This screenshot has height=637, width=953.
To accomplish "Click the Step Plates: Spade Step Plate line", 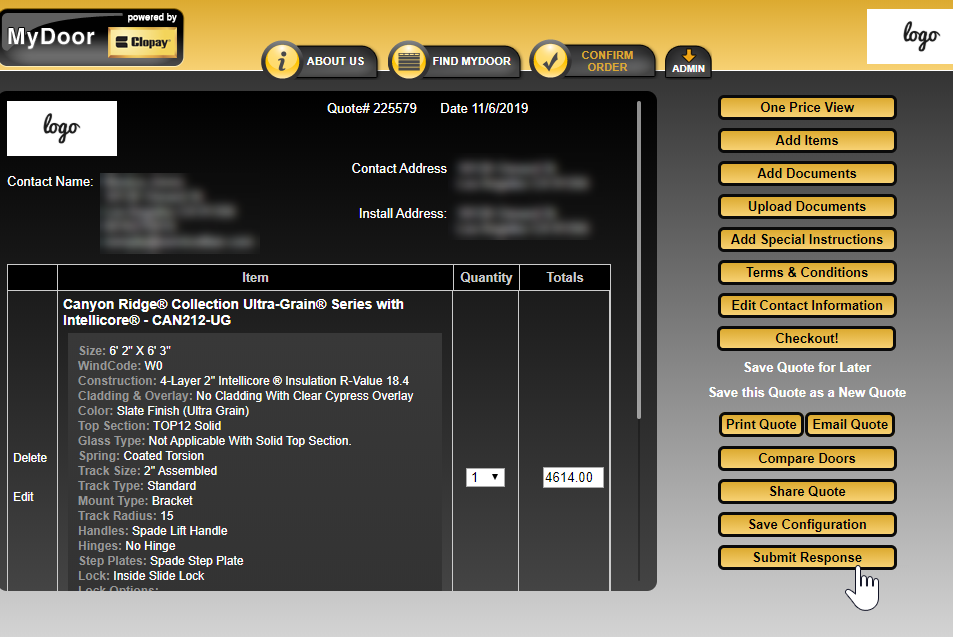I will 161,560.
